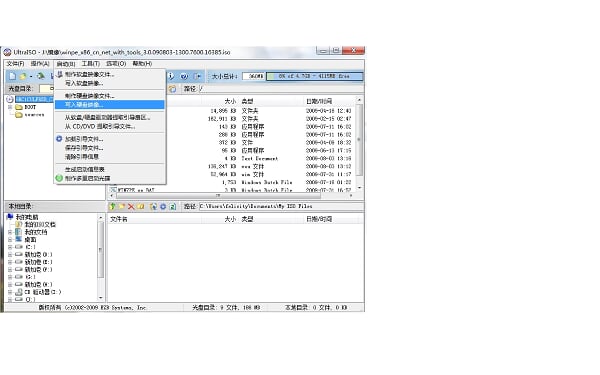The width and height of the screenshot is (600, 375).
Task: Open the 工具(T) menu
Action: 91,64
